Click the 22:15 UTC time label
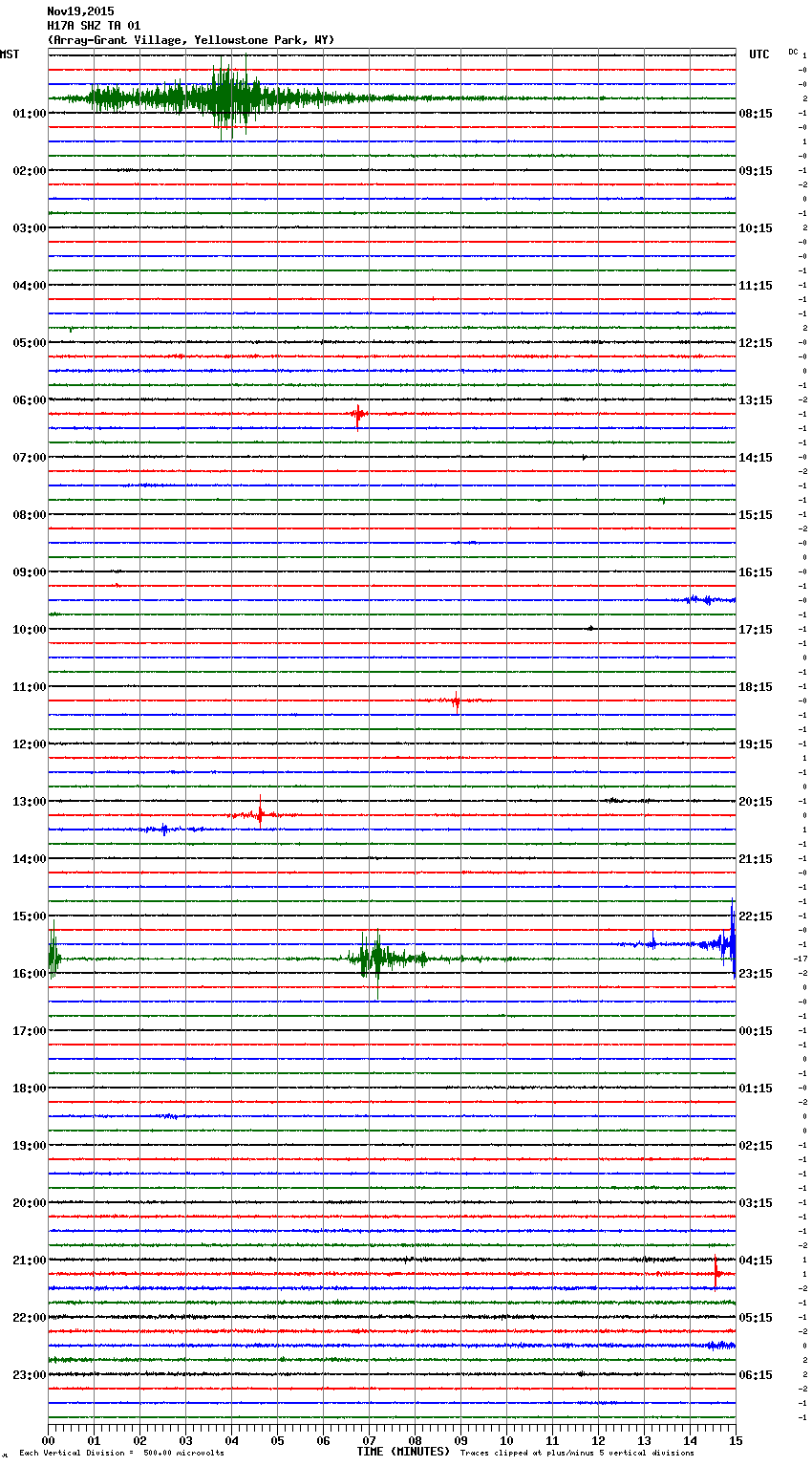Image resolution: width=812 pixels, height=1466 pixels. tap(756, 916)
